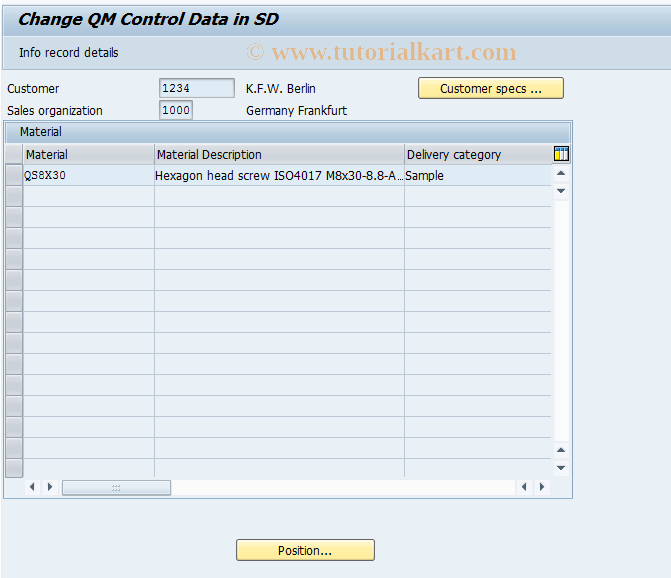Image resolution: width=671 pixels, height=578 pixels.
Task: Click the bottom vertical scroll up arrow
Action: [561, 450]
